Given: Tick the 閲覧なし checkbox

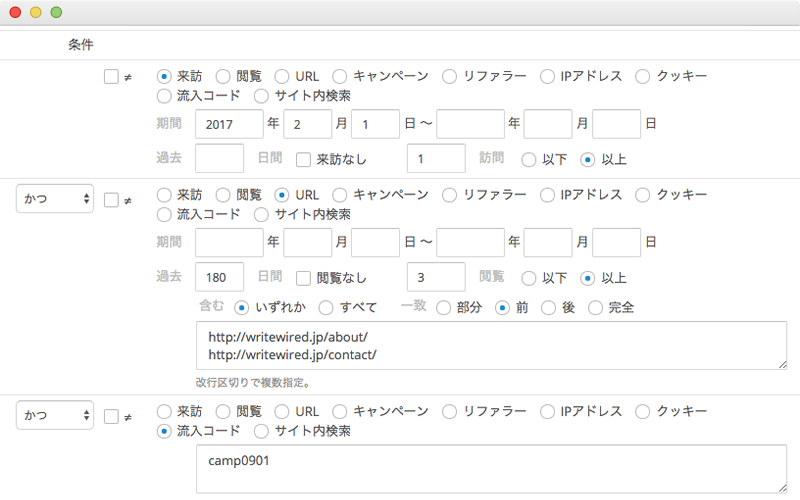Looking at the screenshot, I should tap(304, 278).
